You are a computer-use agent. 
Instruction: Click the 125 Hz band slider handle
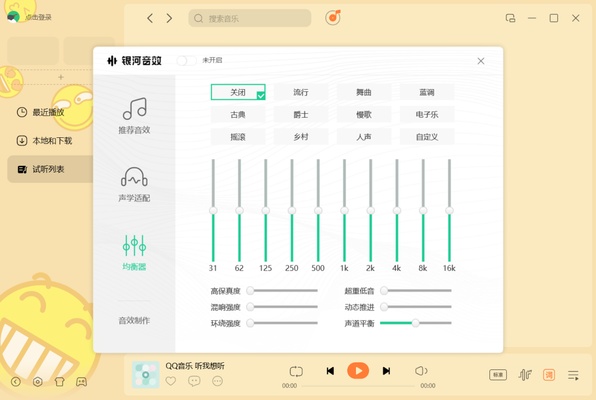coord(266,210)
